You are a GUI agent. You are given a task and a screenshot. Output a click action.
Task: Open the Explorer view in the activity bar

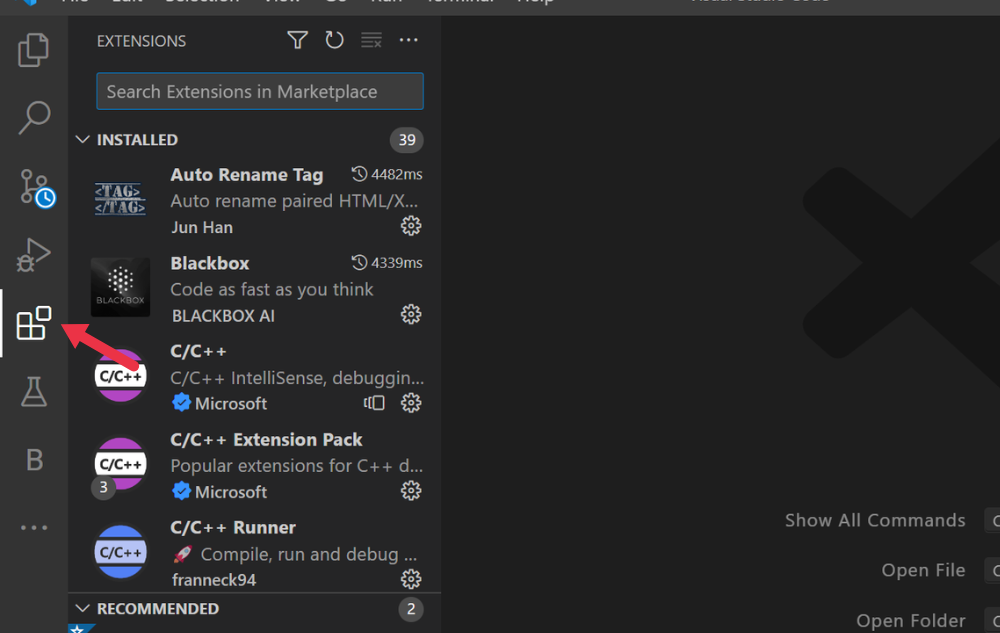pyautogui.click(x=34, y=50)
